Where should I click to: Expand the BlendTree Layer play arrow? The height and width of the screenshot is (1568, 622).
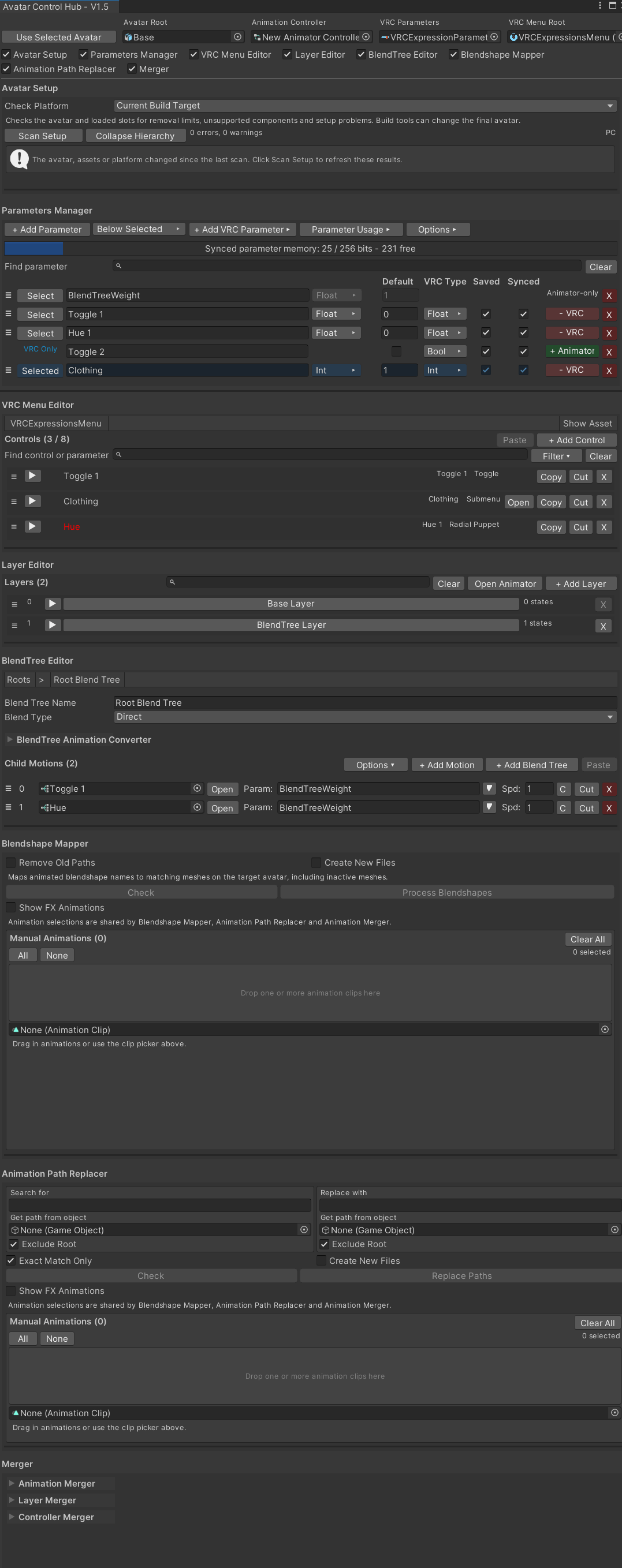(x=53, y=625)
